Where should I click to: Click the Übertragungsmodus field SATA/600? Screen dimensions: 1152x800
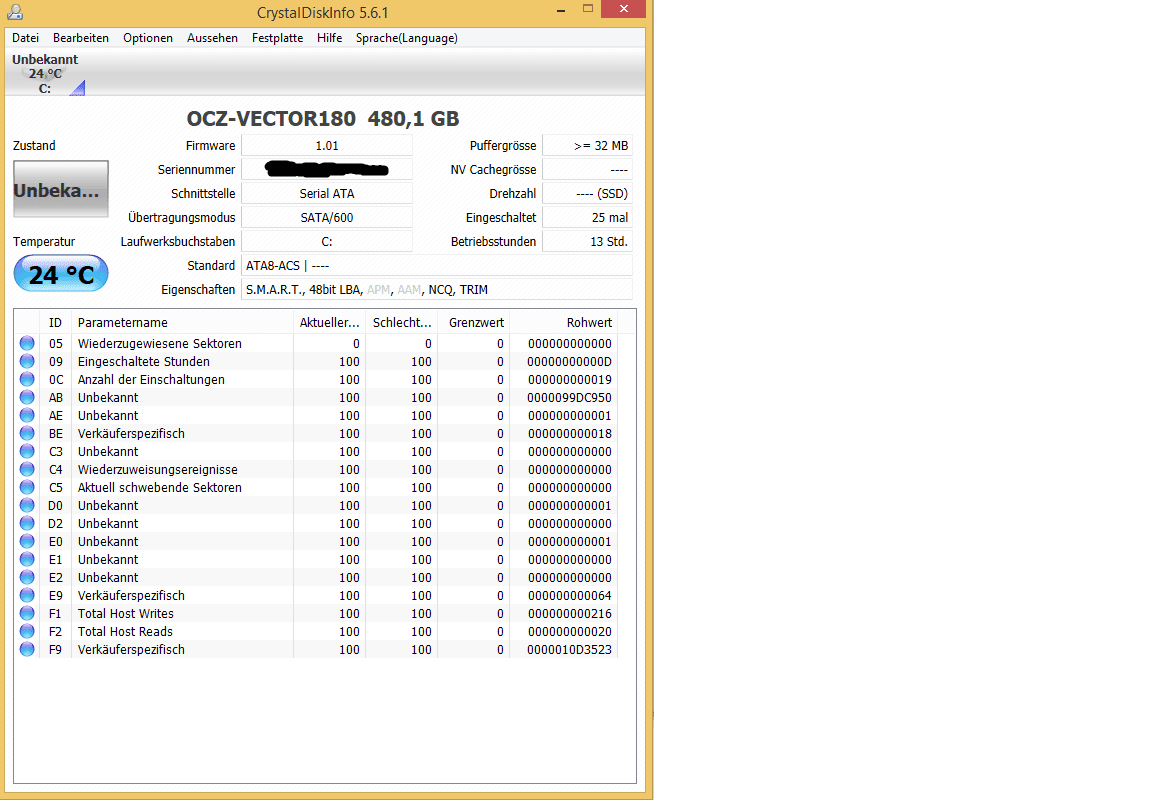[x=327, y=218]
